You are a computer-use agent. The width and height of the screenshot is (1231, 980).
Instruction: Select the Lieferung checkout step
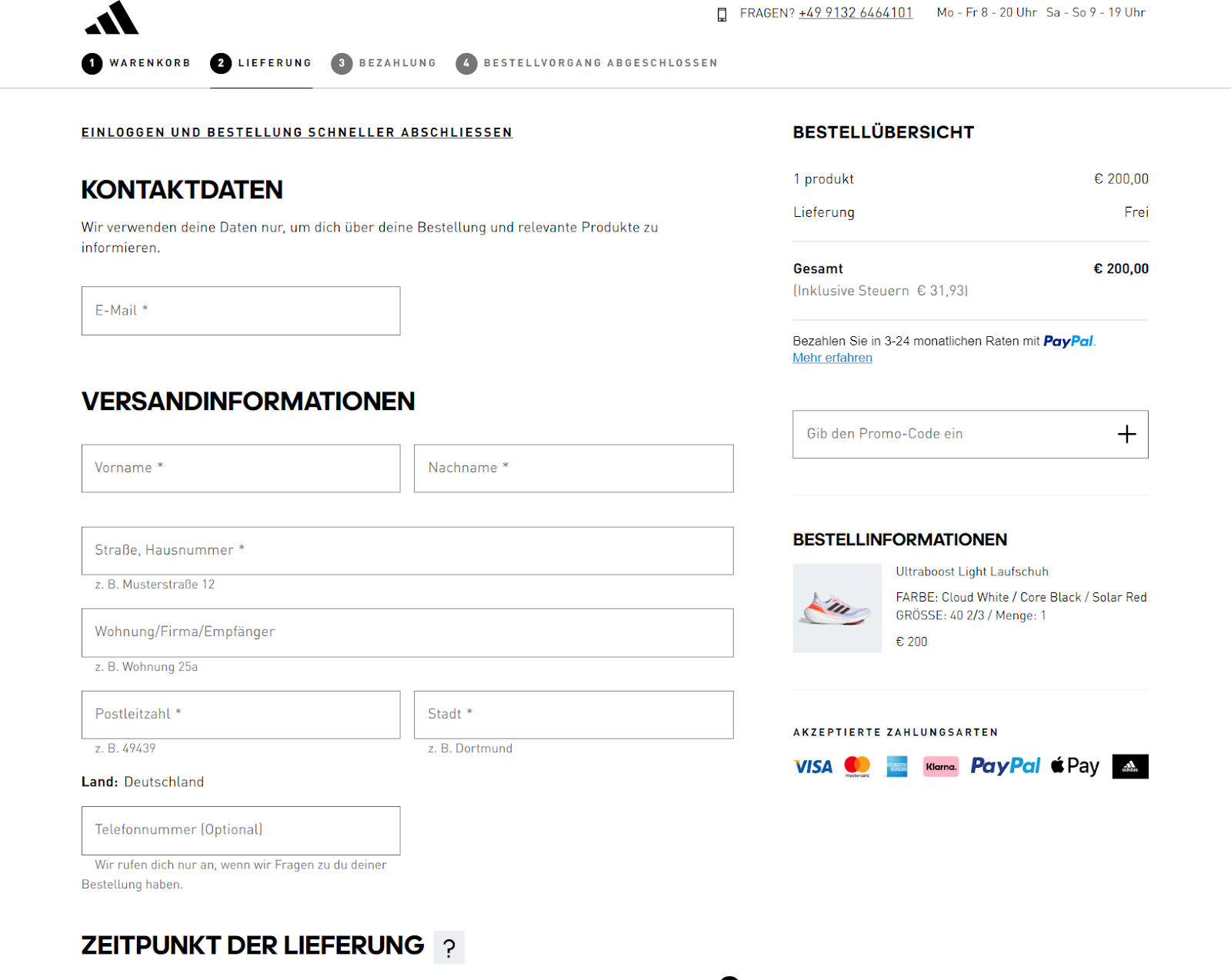click(262, 63)
